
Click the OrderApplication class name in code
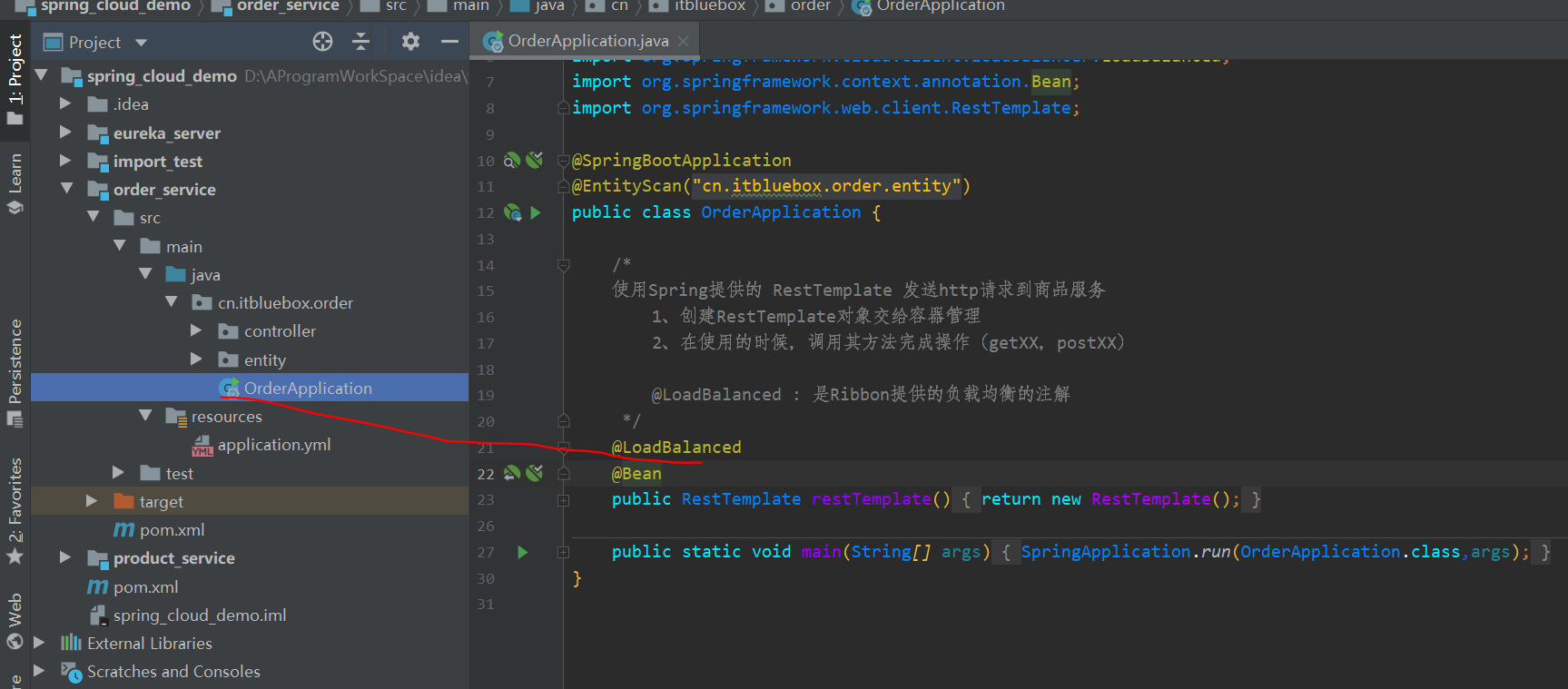click(781, 212)
